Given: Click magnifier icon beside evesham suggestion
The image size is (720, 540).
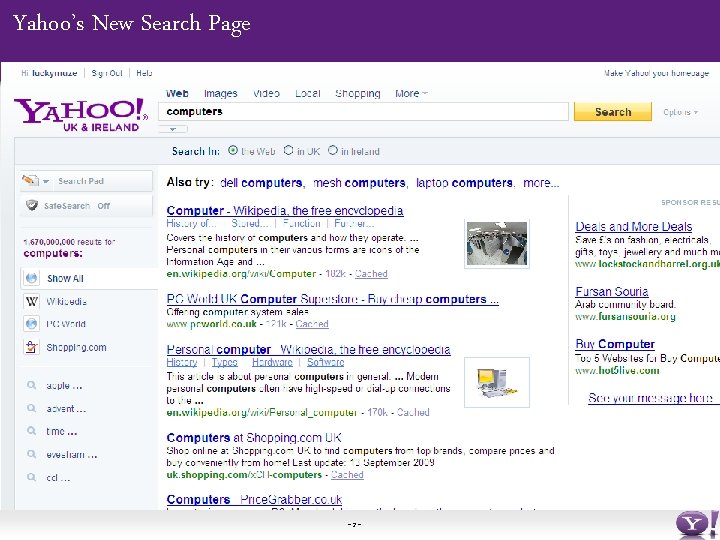Looking at the screenshot, I should point(31,454).
